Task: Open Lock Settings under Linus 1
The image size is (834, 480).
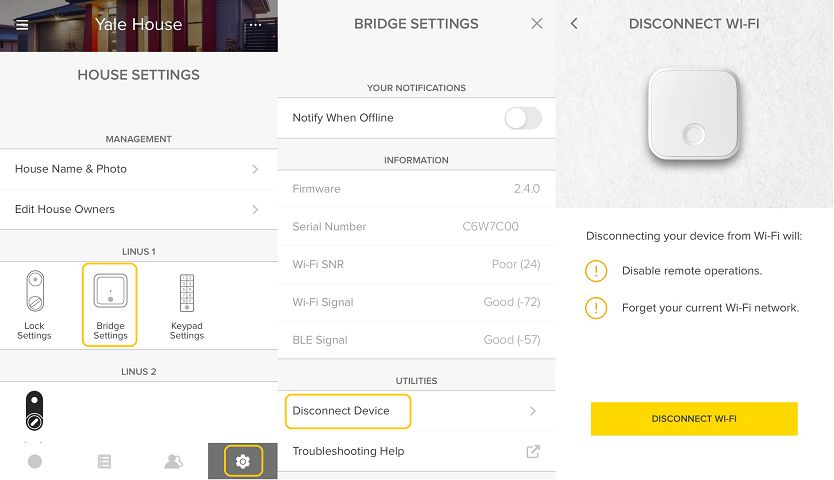Action: pos(35,305)
